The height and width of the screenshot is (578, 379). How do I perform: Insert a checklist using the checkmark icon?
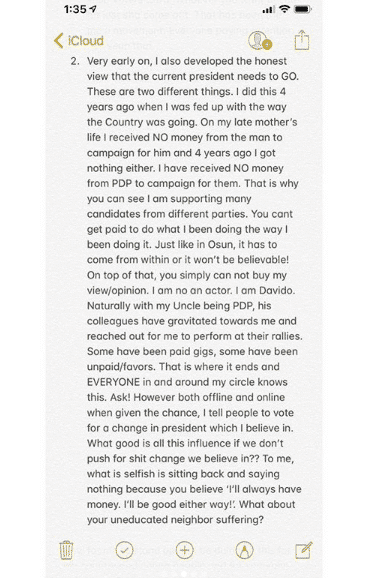click(125, 550)
